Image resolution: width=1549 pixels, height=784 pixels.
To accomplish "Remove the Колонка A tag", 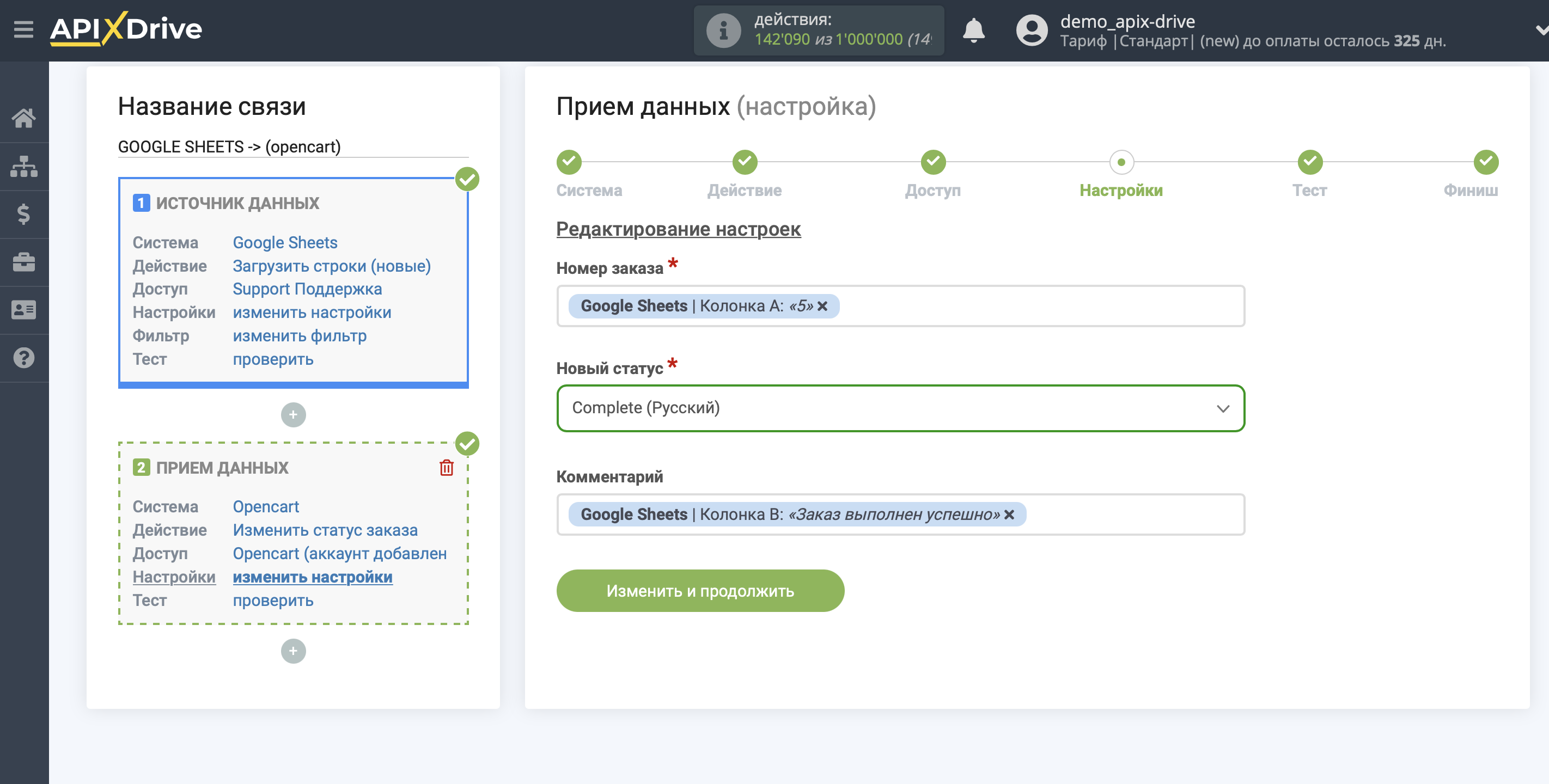I will pos(822,306).
